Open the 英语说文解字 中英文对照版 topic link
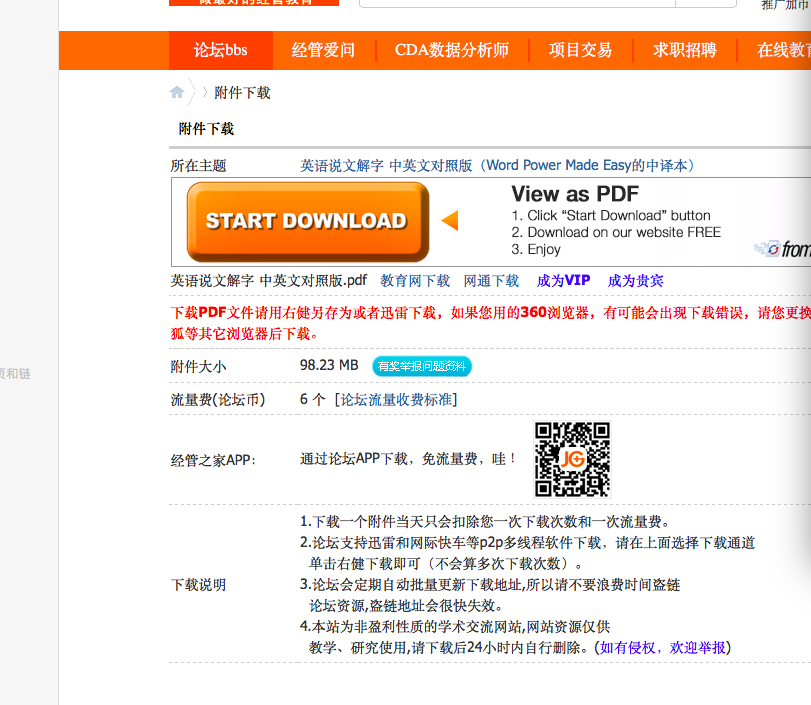811x705 pixels. (x=497, y=166)
